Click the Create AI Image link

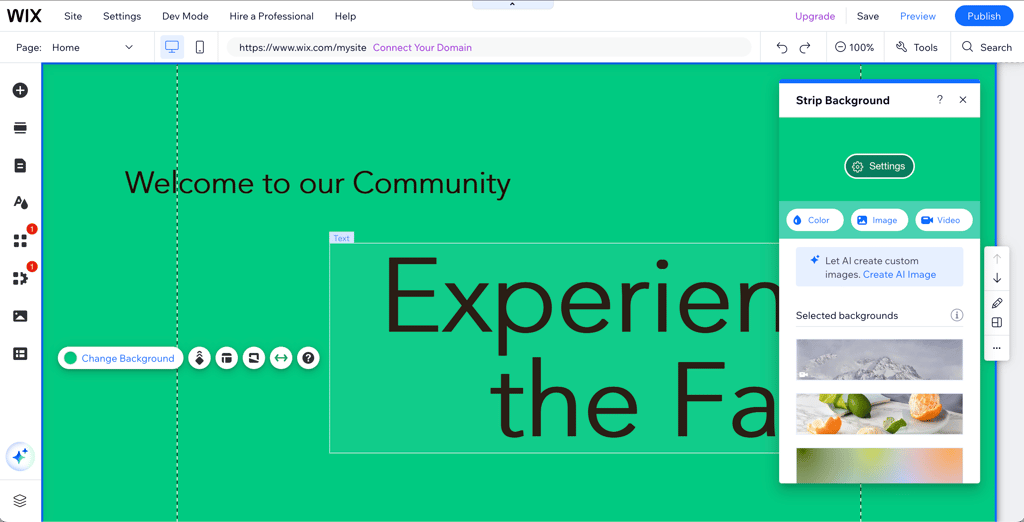point(899,274)
